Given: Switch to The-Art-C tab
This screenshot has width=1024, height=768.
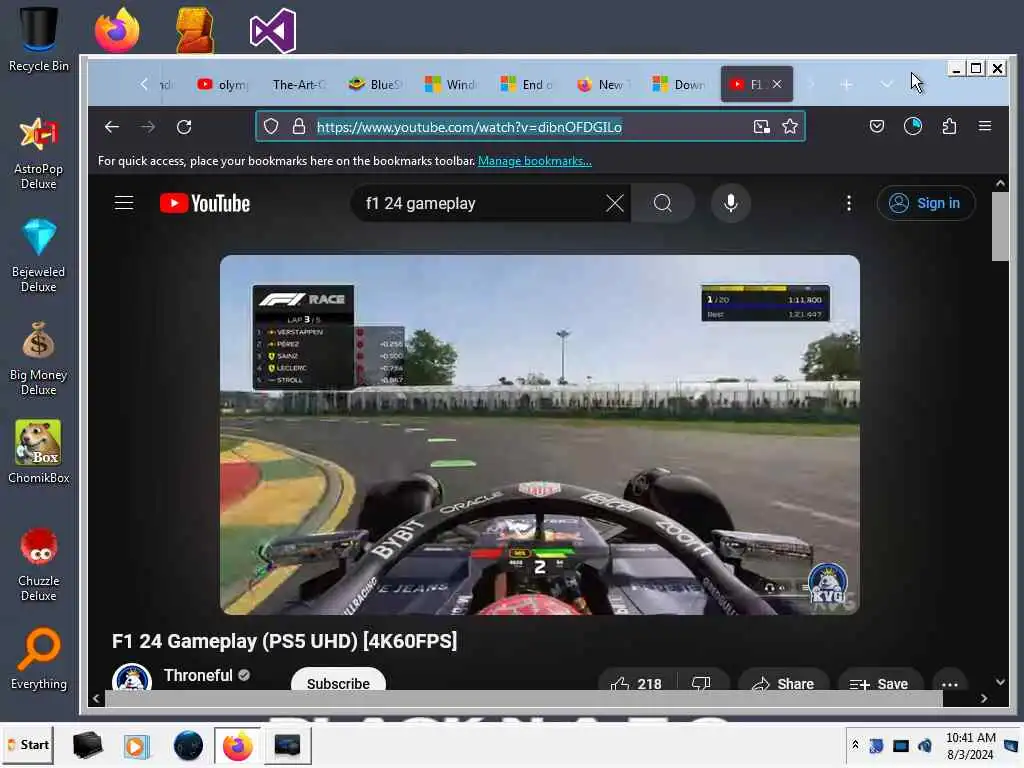Looking at the screenshot, I should click(x=298, y=84).
